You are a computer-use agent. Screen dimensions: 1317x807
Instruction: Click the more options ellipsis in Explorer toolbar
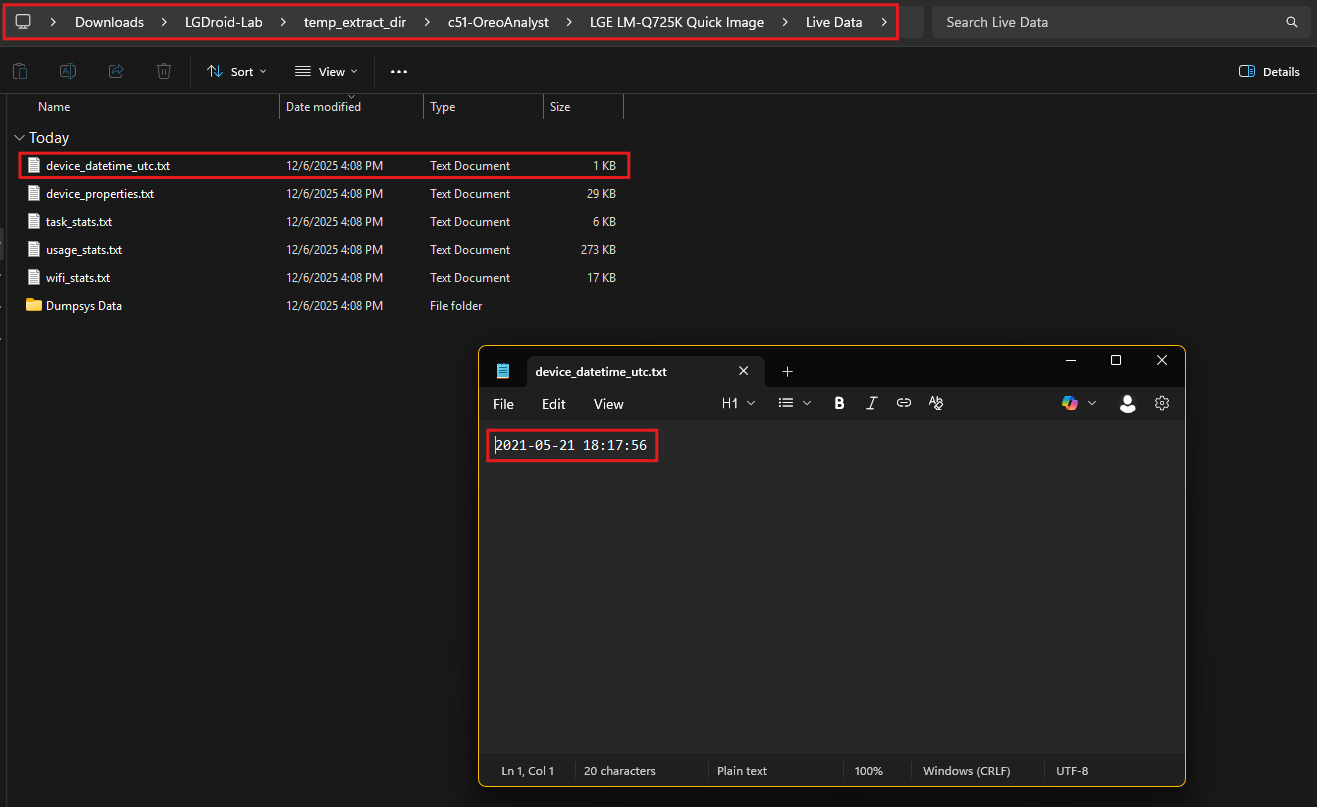point(399,71)
